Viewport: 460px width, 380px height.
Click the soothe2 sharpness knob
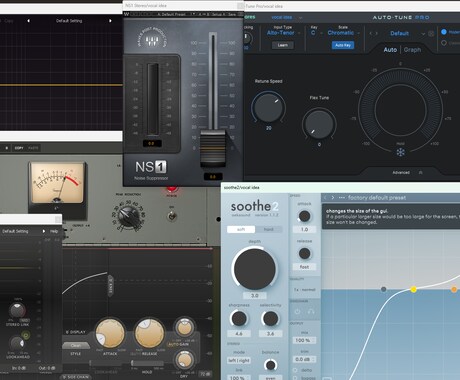[239, 319]
